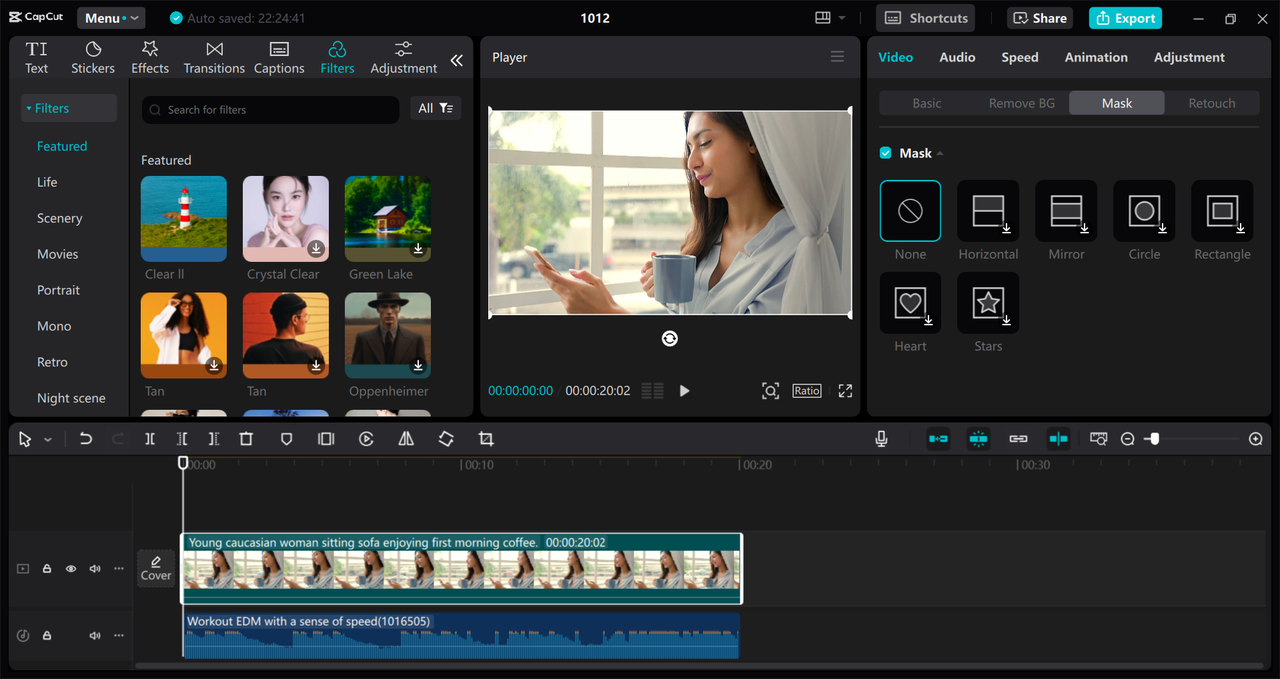Click the mirror flip icon in timeline toolbar
The height and width of the screenshot is (679, 1280).
point(406,439)
